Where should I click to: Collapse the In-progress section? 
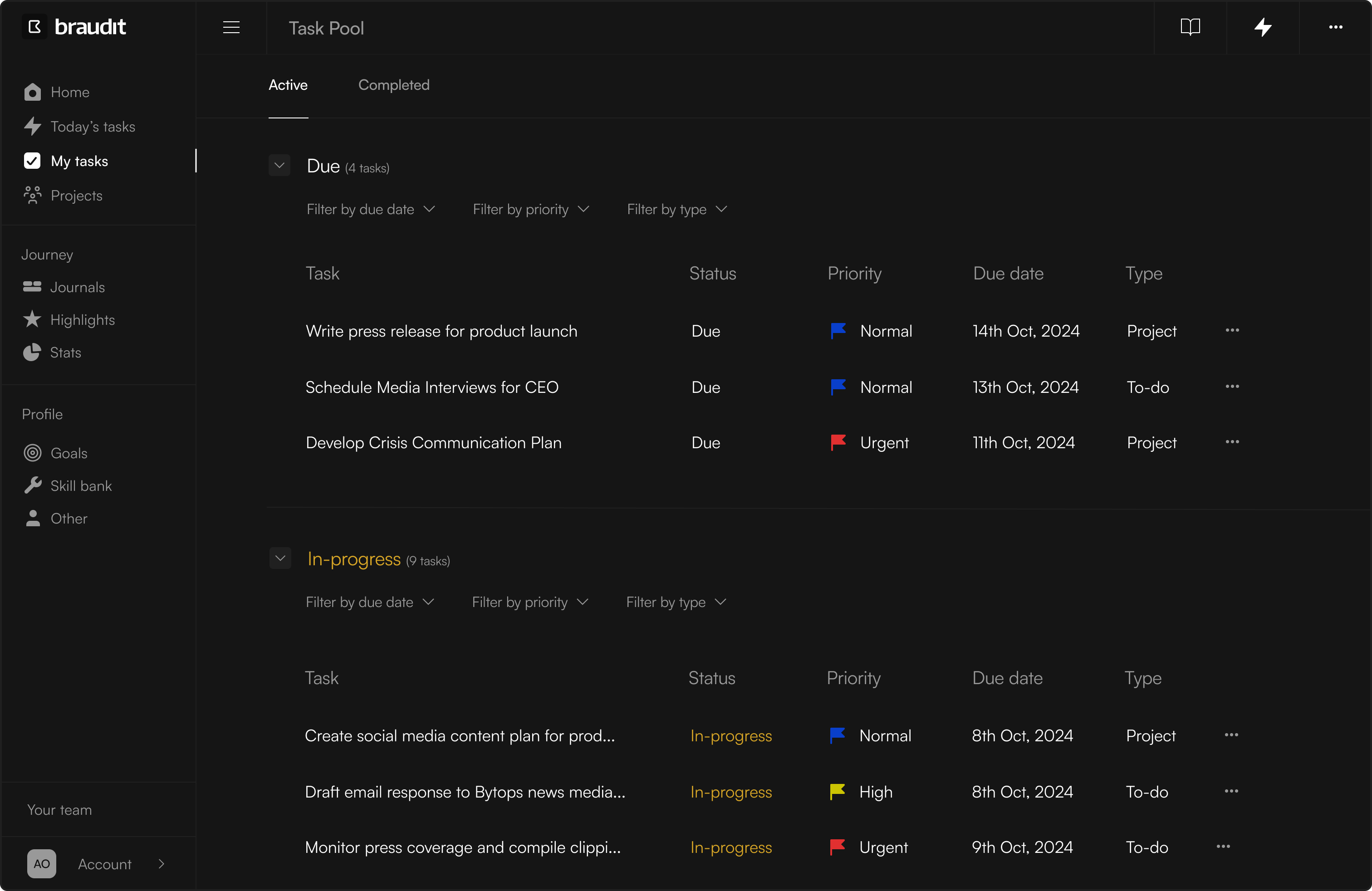click(280, 558)
